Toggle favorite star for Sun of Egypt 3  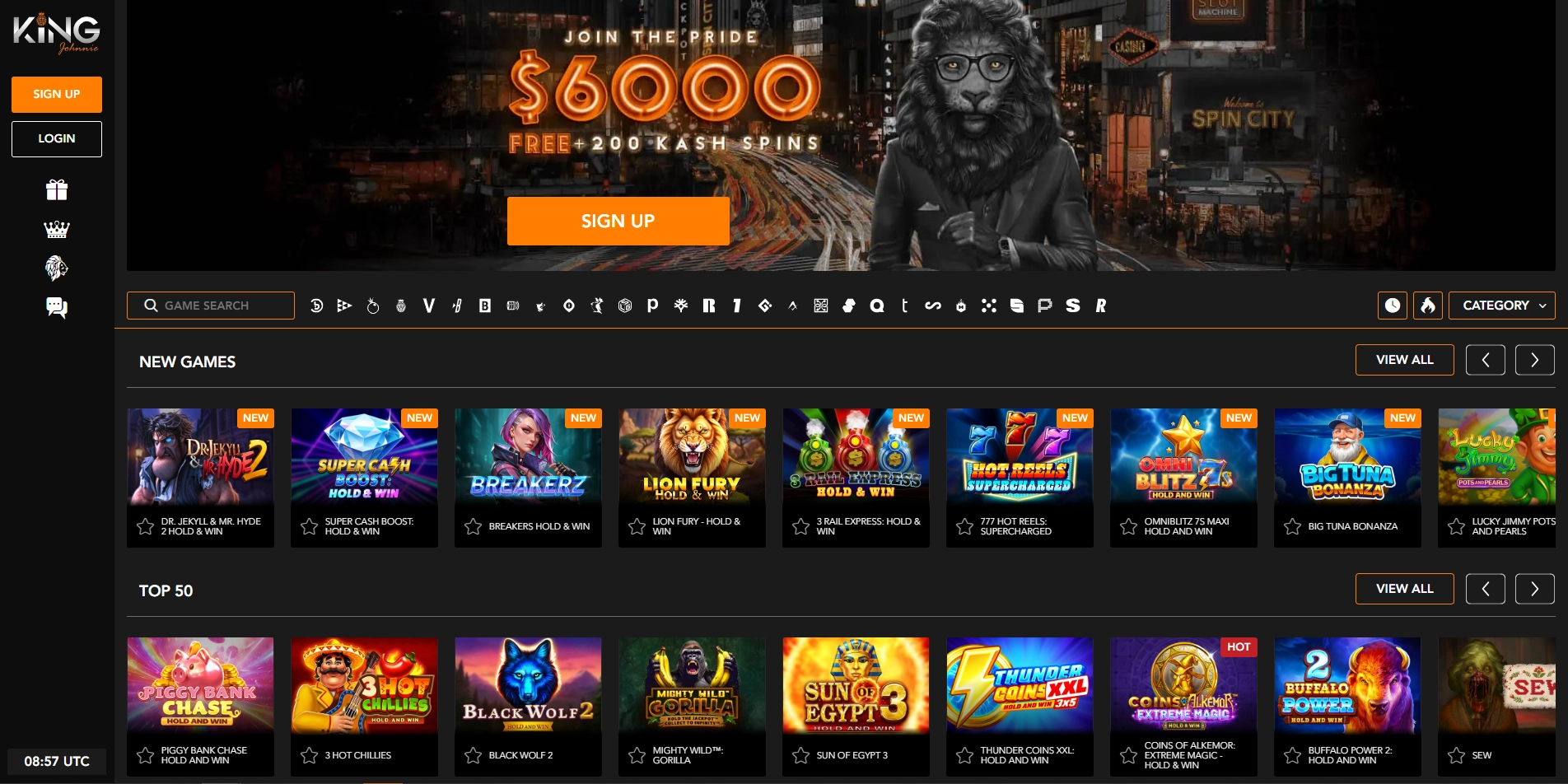(800, 755)
